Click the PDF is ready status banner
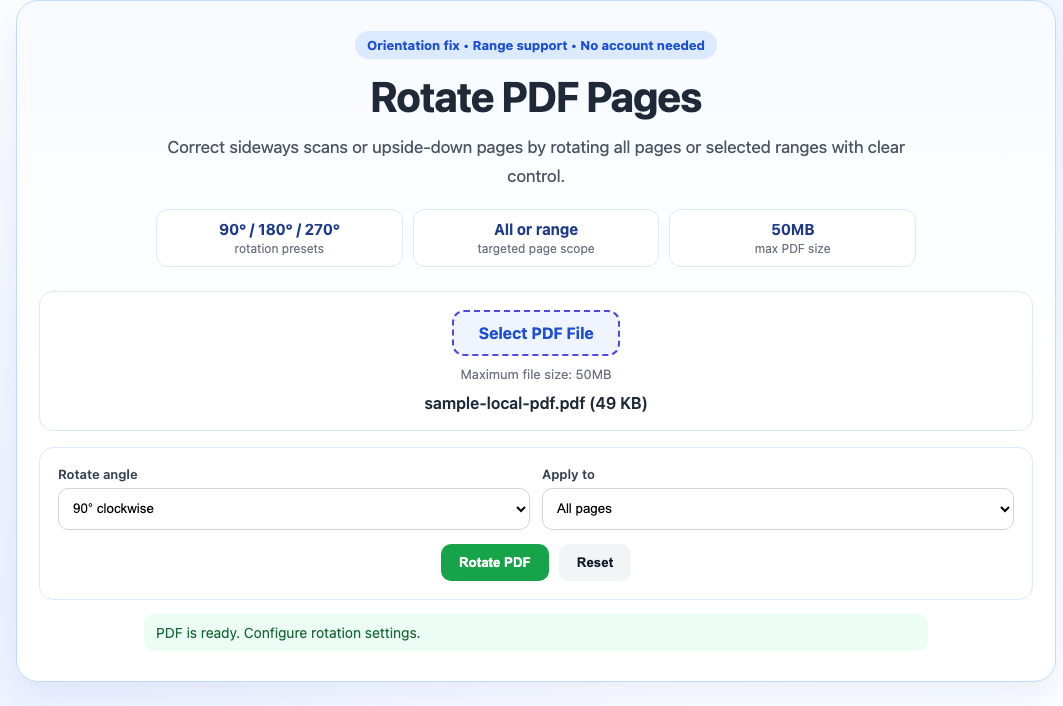This screenshot has width=1063, height=706. [x=536, y=632]
